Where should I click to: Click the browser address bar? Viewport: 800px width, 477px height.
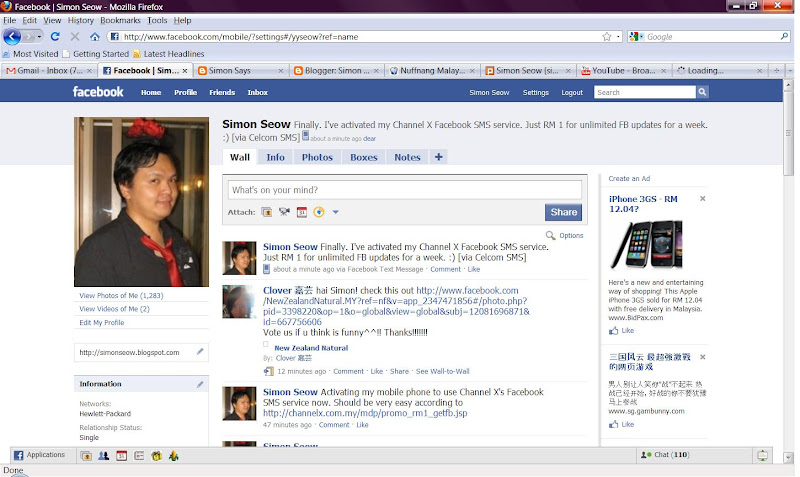[x=357, y=37]
